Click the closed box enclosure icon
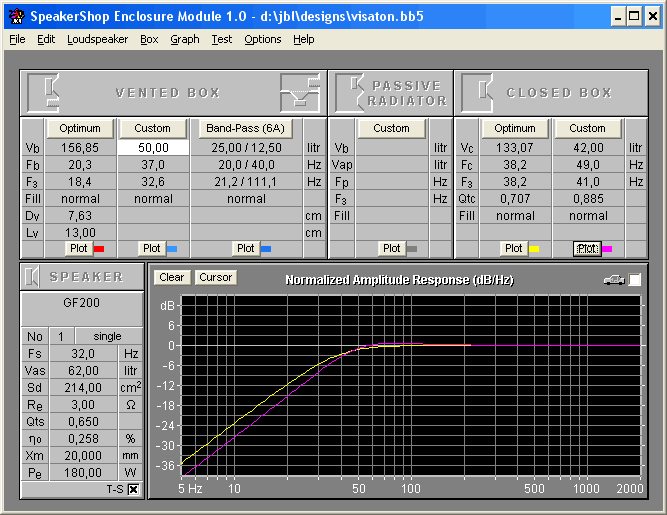Viewport: 667px width, 515px height. [477, 92]
